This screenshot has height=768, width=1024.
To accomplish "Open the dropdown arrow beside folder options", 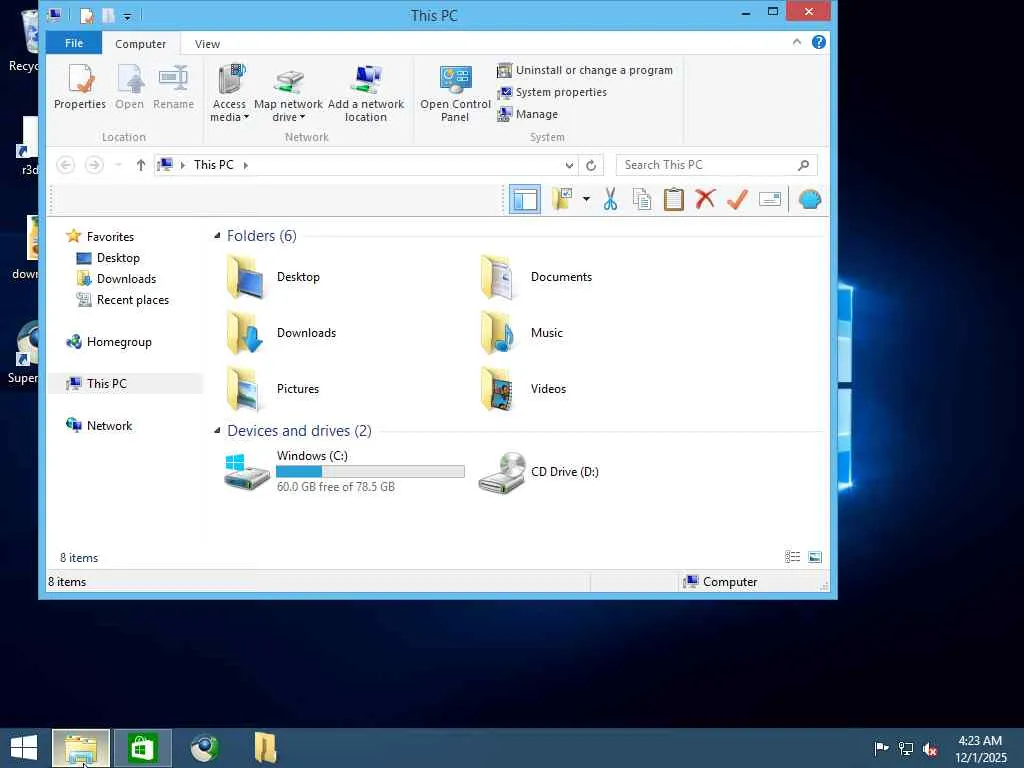I will (x=586, y=199).
